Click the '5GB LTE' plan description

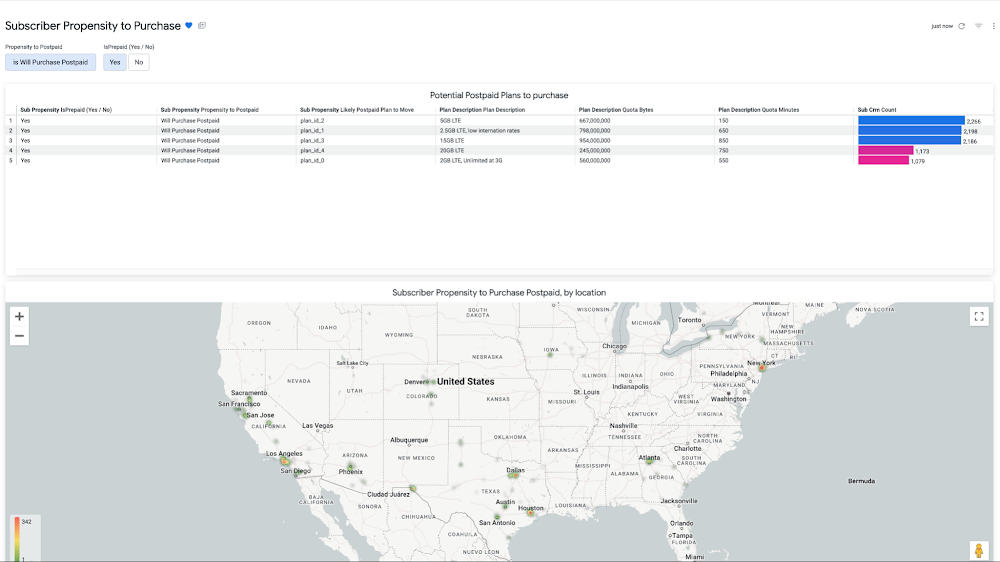tap(450, 121)
